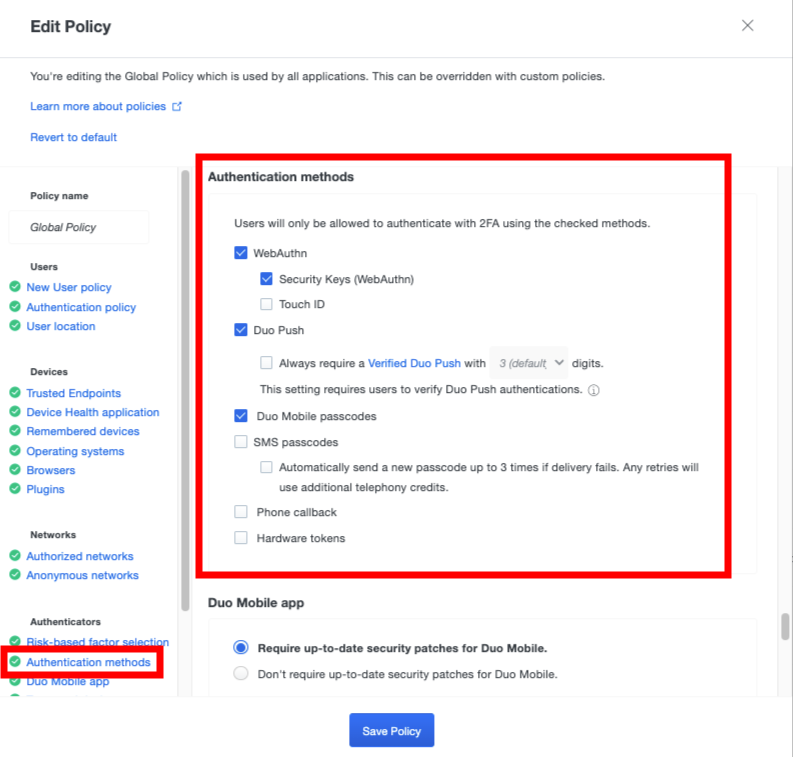This screenshot has width=793, height=757.
Task: Uncheck the Duo Push checkbox
Action: 241,330
